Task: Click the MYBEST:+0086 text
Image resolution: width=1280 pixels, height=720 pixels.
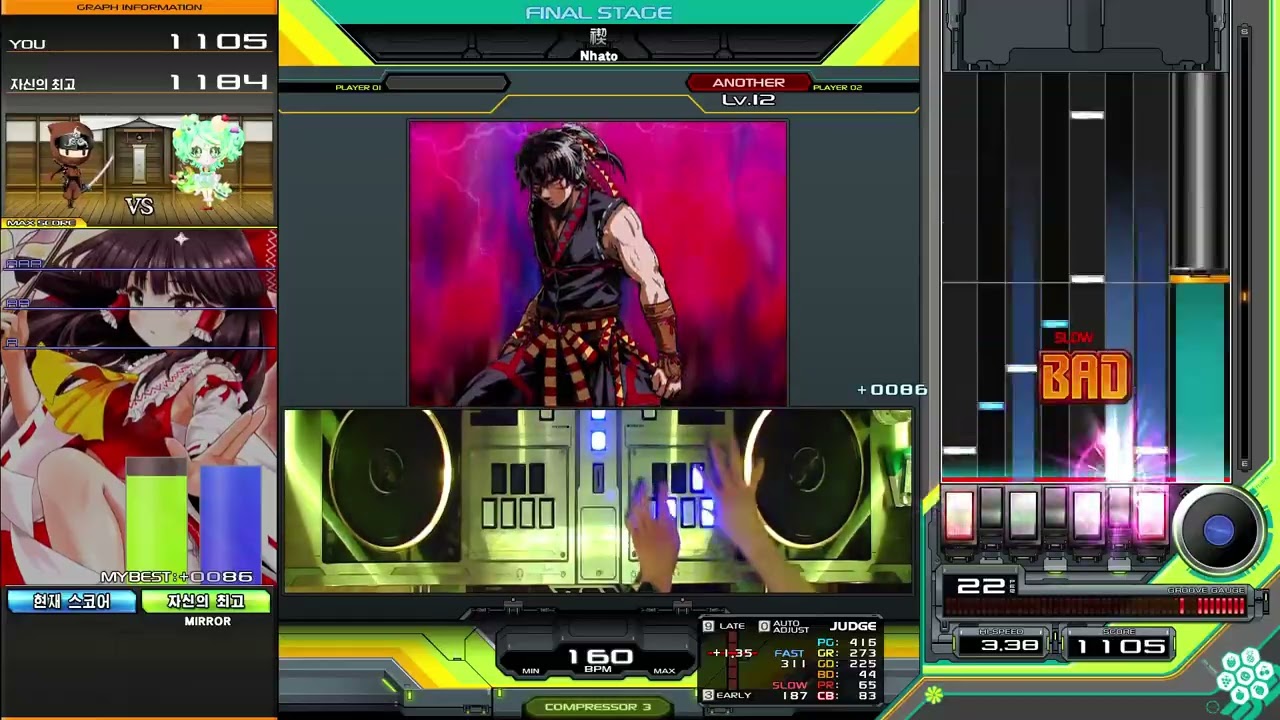Action: click(176, 577)
